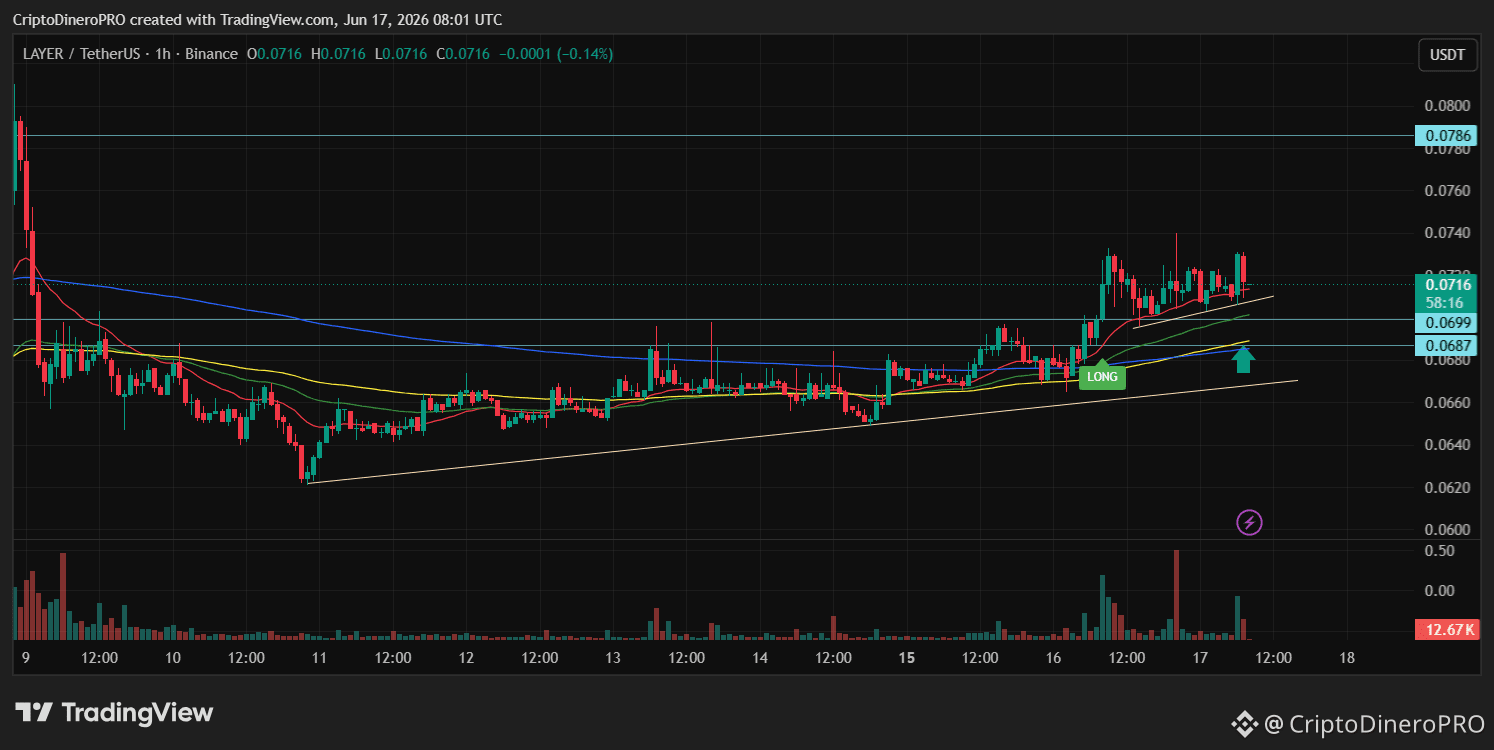Click the date 18 on time axis
Image resolution: width=1494 pixels, height=750 pixels.
tap(1347, 658)
